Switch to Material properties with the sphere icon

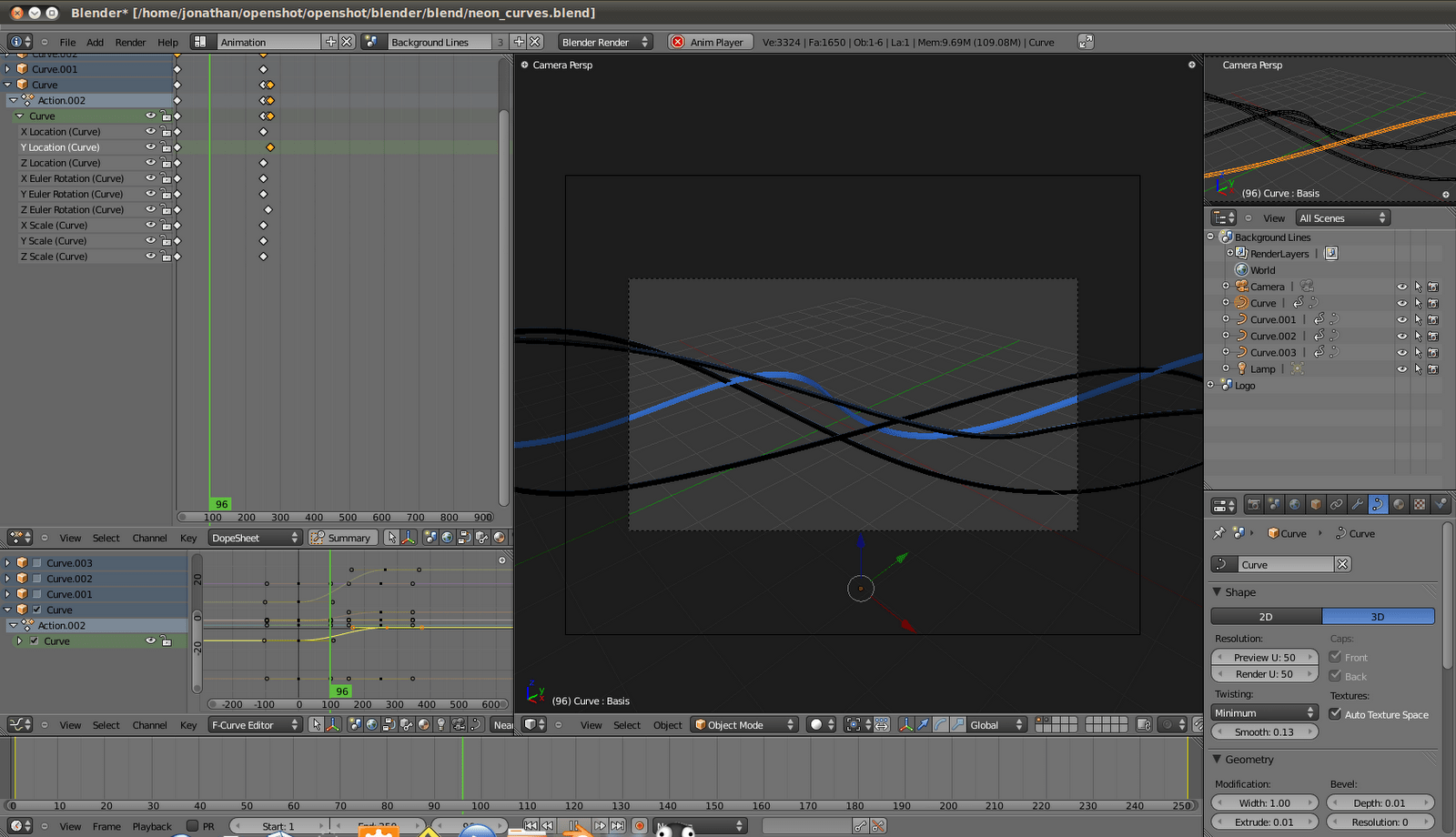(x=1398, y=504)
